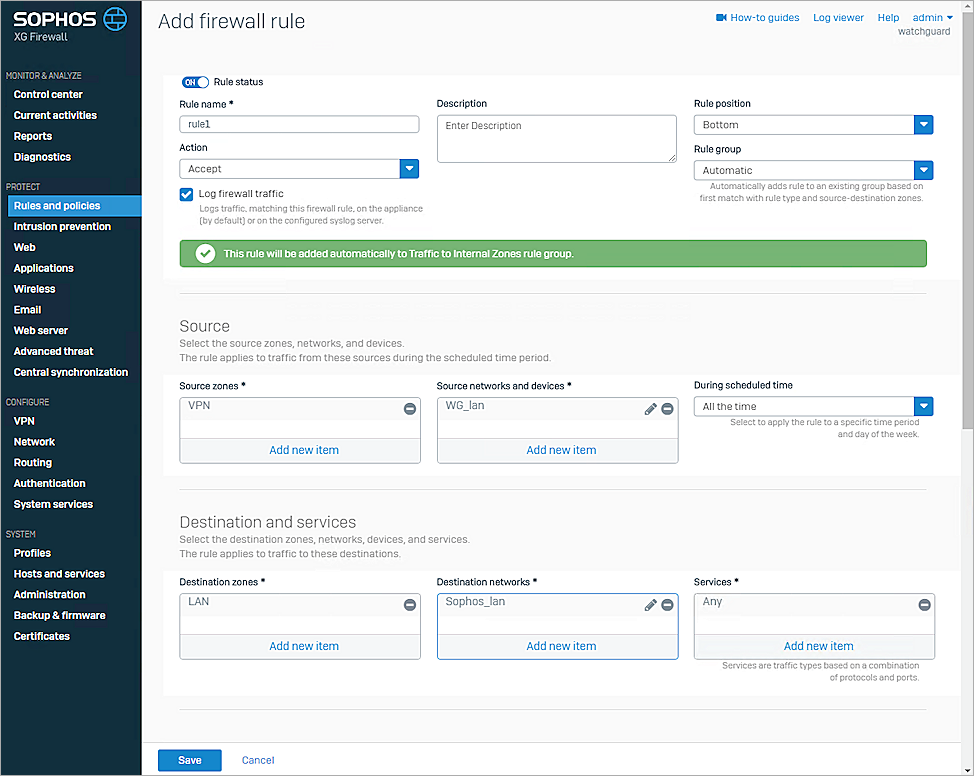Save the firewall rule

click(x=189, y=760)
